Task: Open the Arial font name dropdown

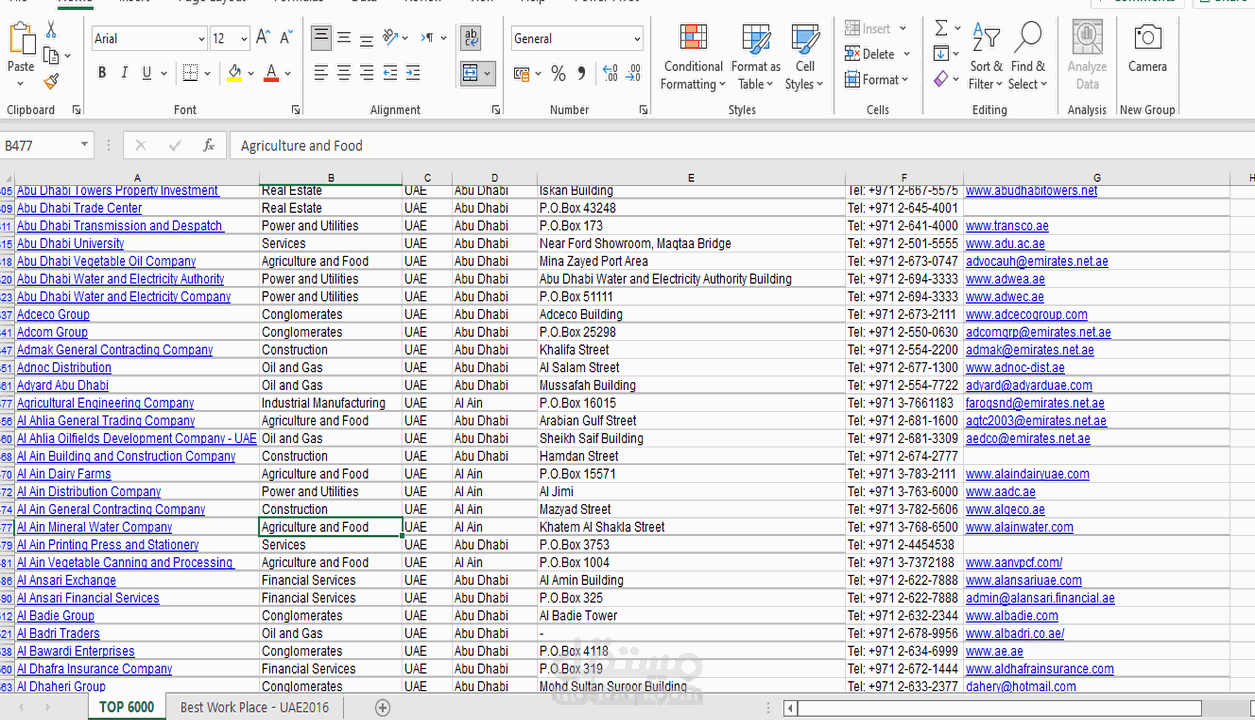Action: click(x=201, y=39)
